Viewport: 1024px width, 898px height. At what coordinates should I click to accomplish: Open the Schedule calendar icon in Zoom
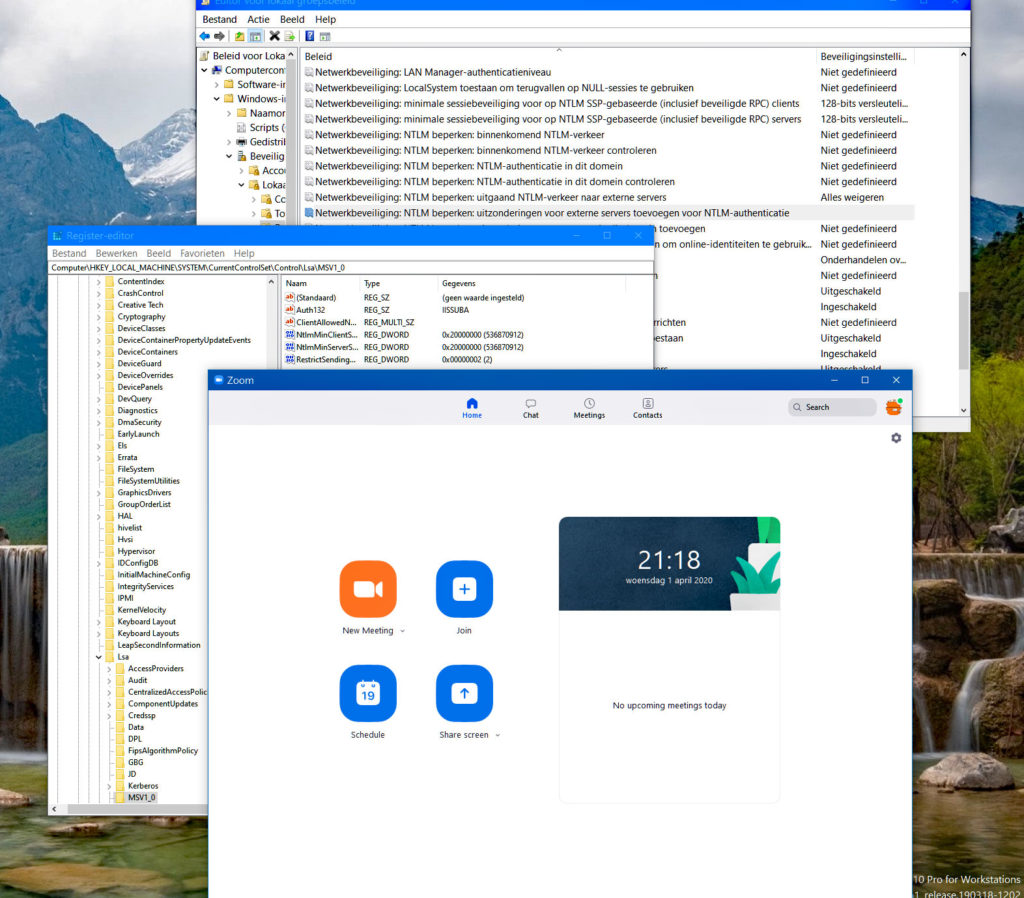(x=368, y=693)
